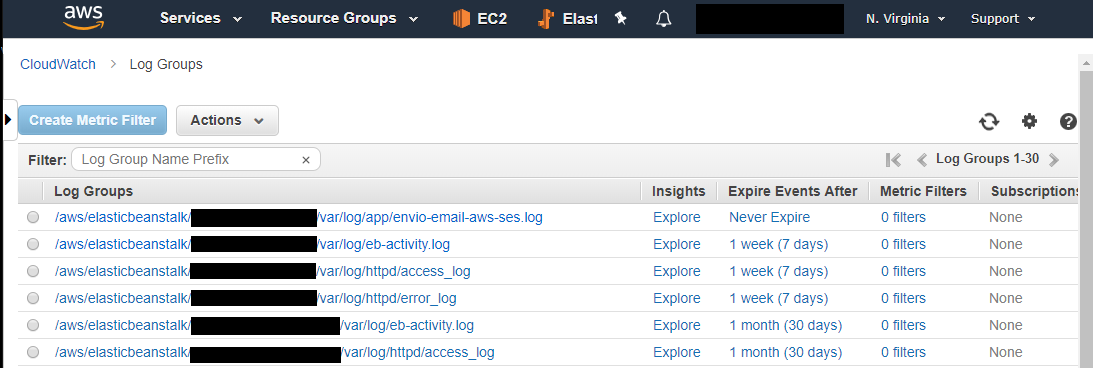The height and width of the screenshot is (368, 1093).
Task: Expand the Services menu
Action: pos(201,19)
